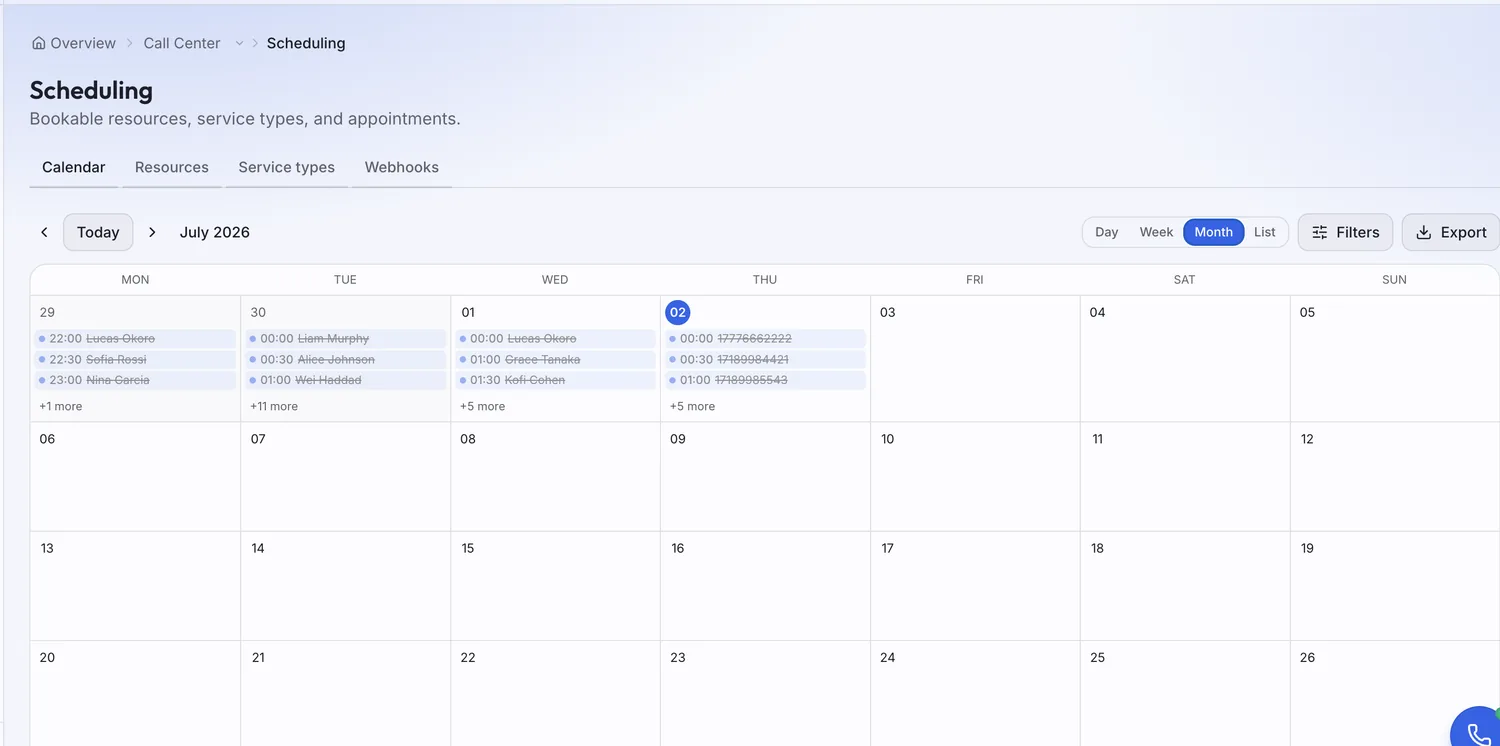Viewport: 1500px width, 746px height.
Task: Open the 00:00 Lucas Okoro appointment on Wednesday
Action: pyautogui.click(x=556, y=339)
